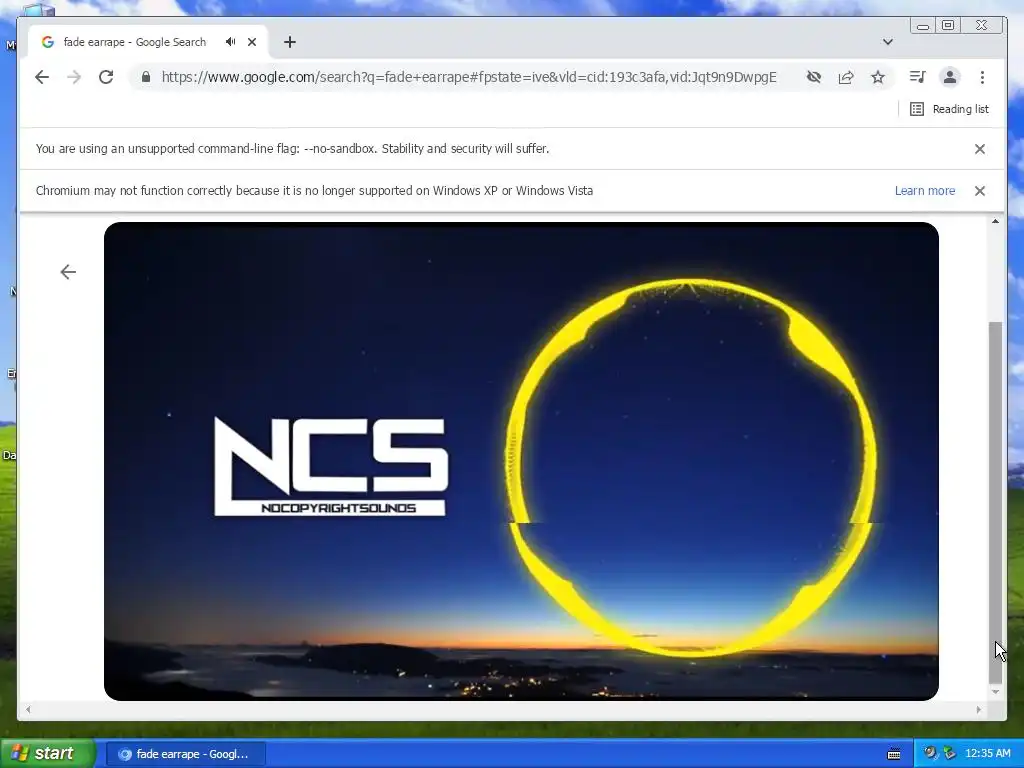
Task: Open the media controls icon
Action: (918, 77)
